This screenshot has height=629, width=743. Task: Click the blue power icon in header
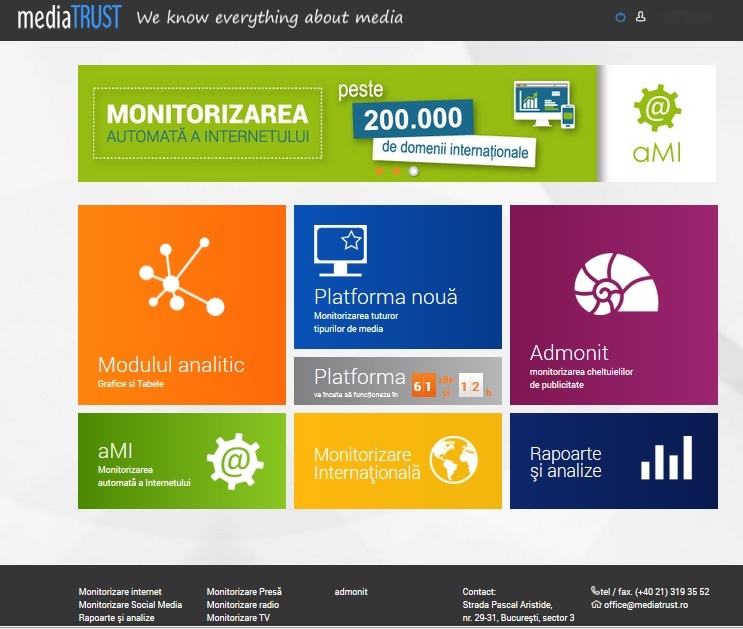pyautogui.click(x=620, y=17)
